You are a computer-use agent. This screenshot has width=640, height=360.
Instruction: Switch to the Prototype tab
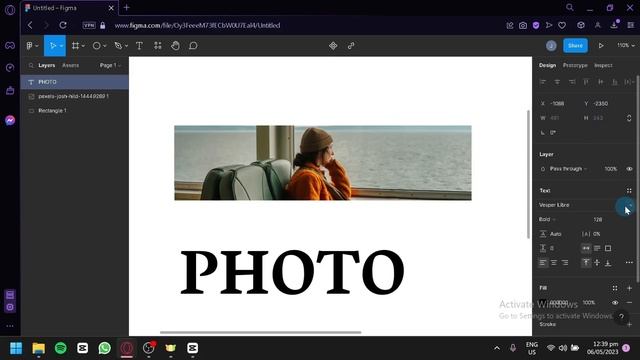pos(575,65)
